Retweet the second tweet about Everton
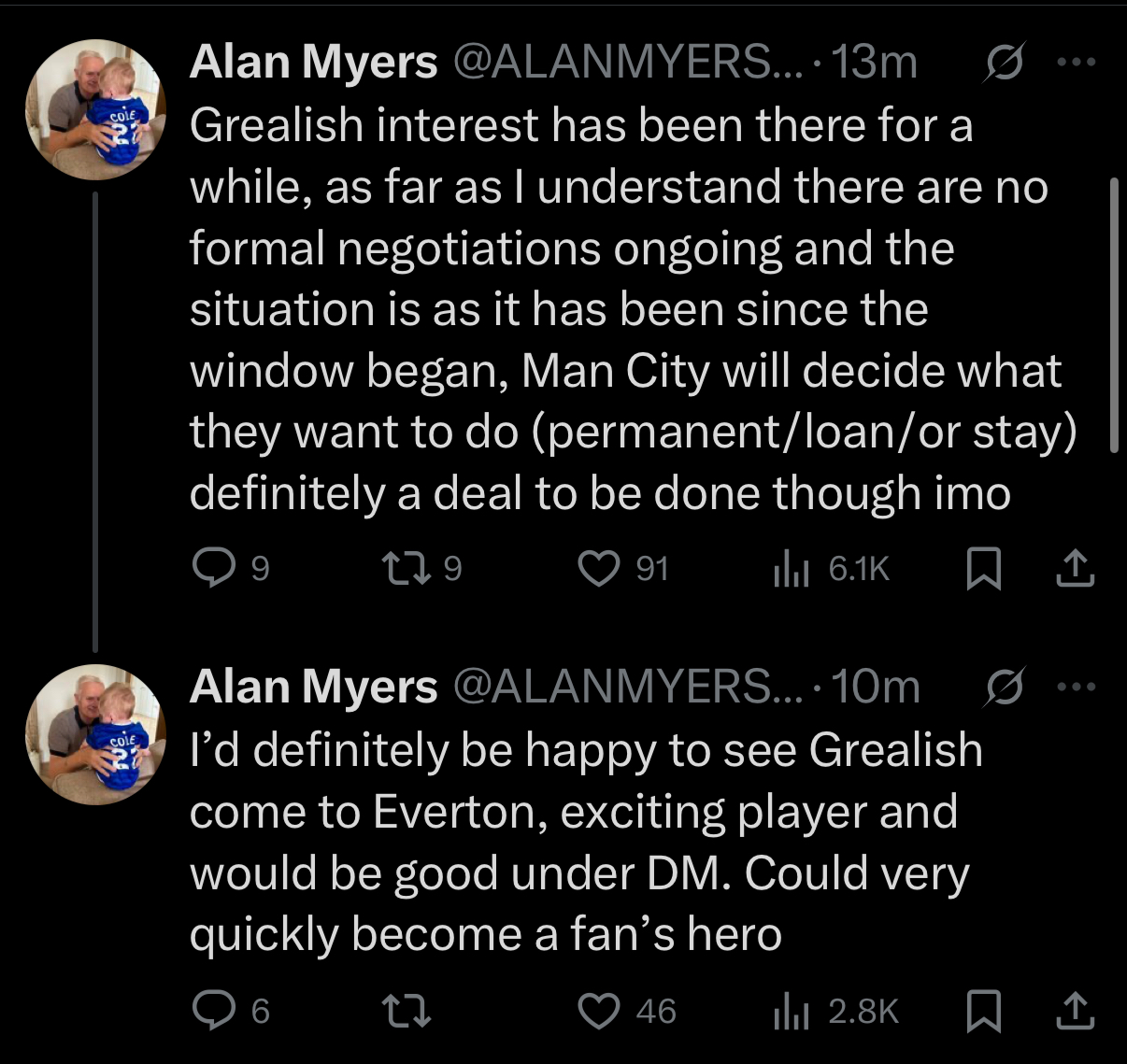Screen dimensions: 1127x1064 click(407, 1011)
